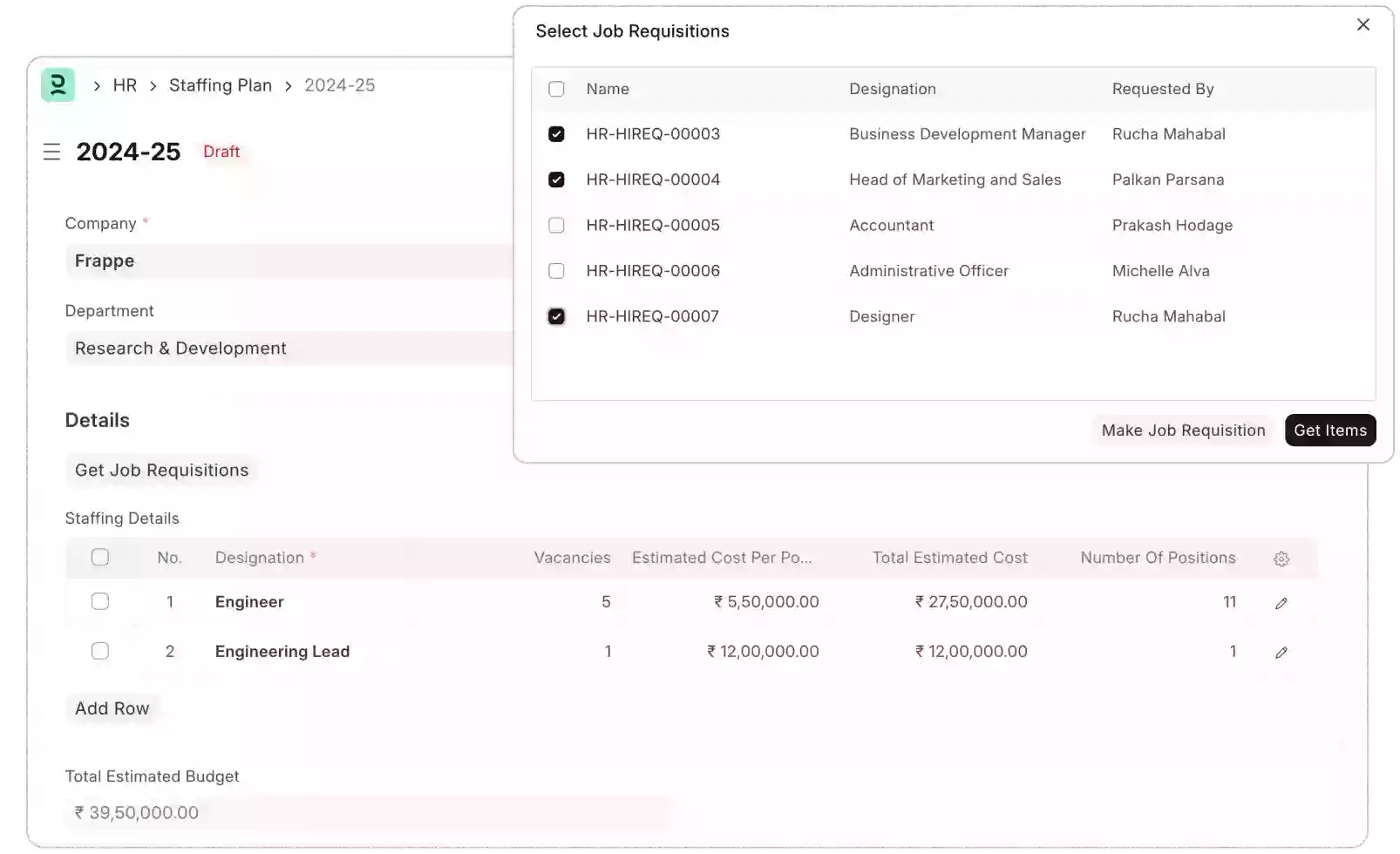Viewport: 1400px width, 854px height.
Task: Navigate to the HR breadcrumb
Action: coord(124,85)
